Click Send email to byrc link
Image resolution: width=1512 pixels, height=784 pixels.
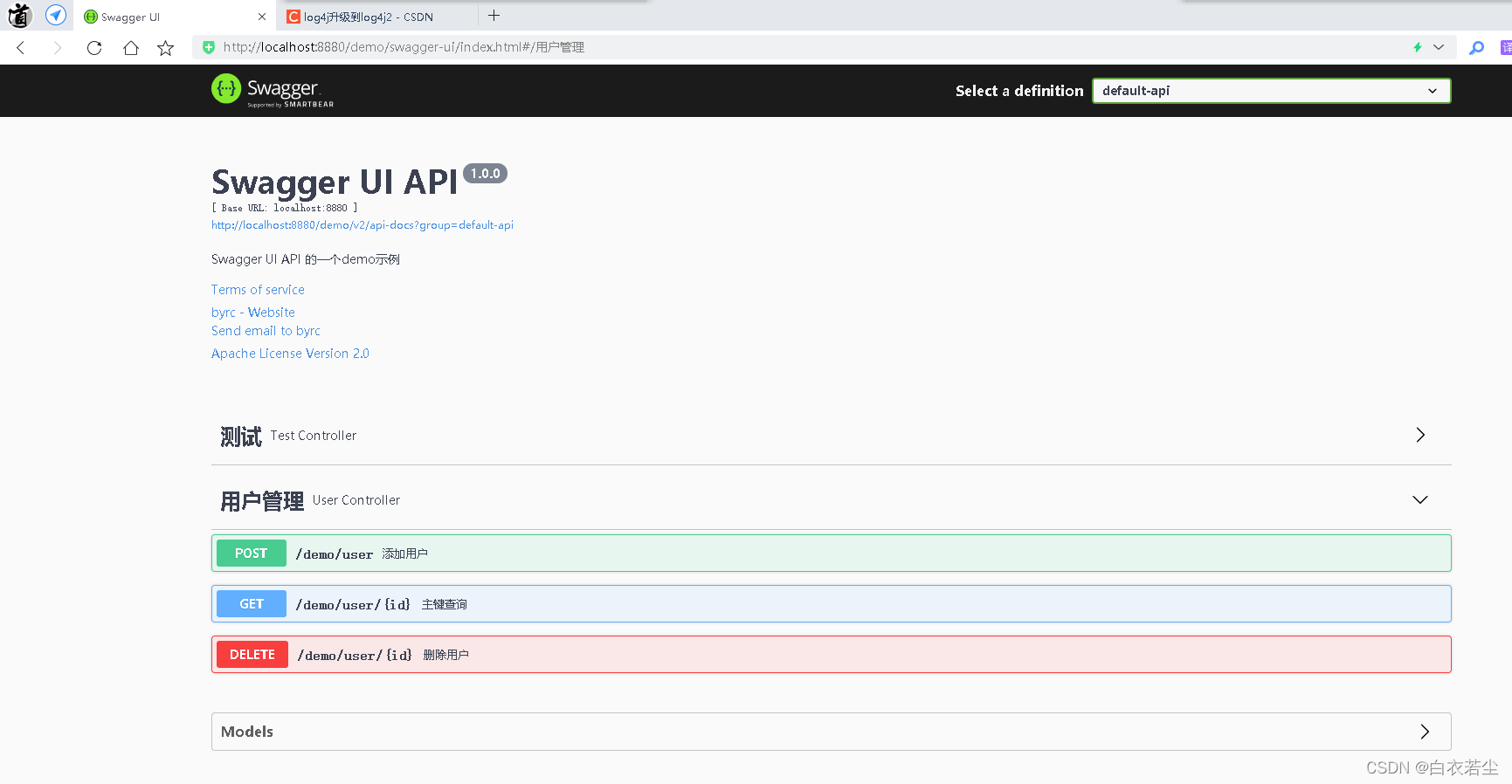[x=266, y=331]
